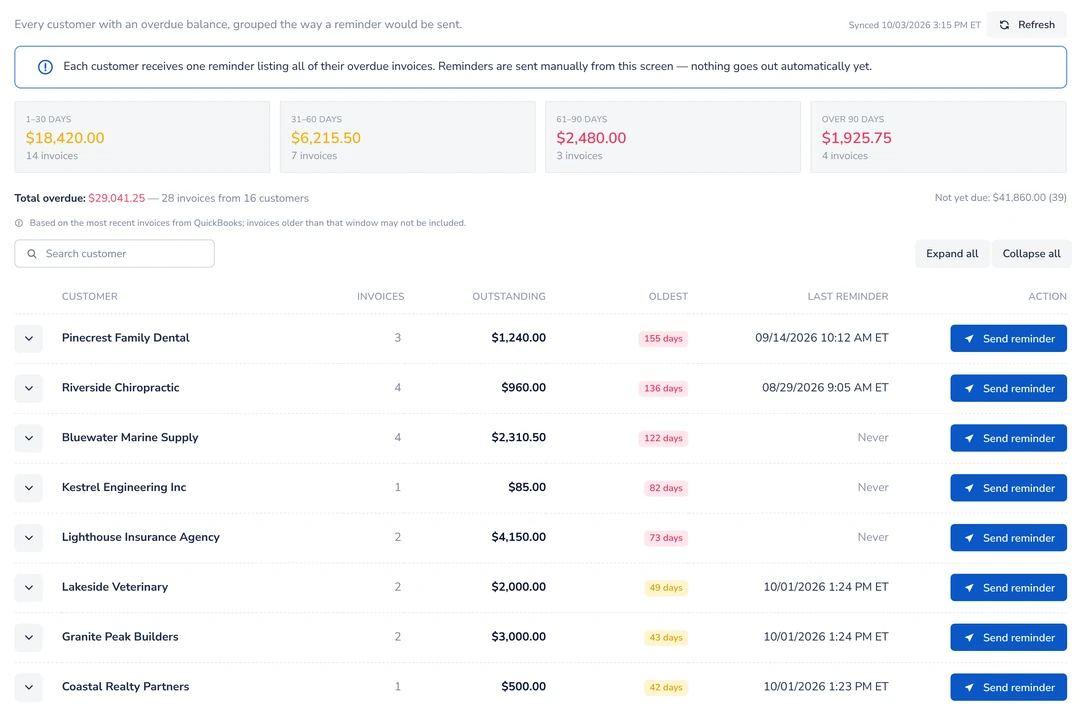Click the 122 days badge
1080x708 pixels.
pyautogui.click(x=663, y=438)
